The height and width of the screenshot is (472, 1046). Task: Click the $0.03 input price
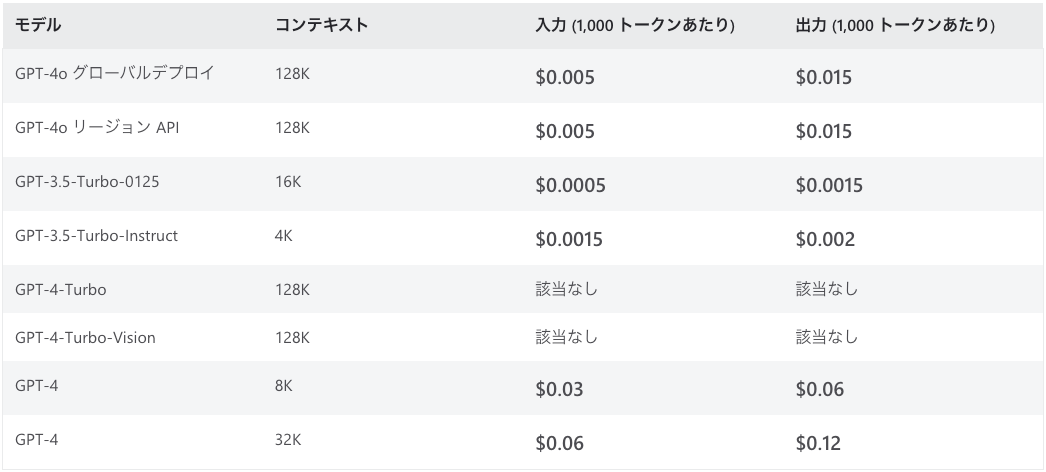click(559, 389)
